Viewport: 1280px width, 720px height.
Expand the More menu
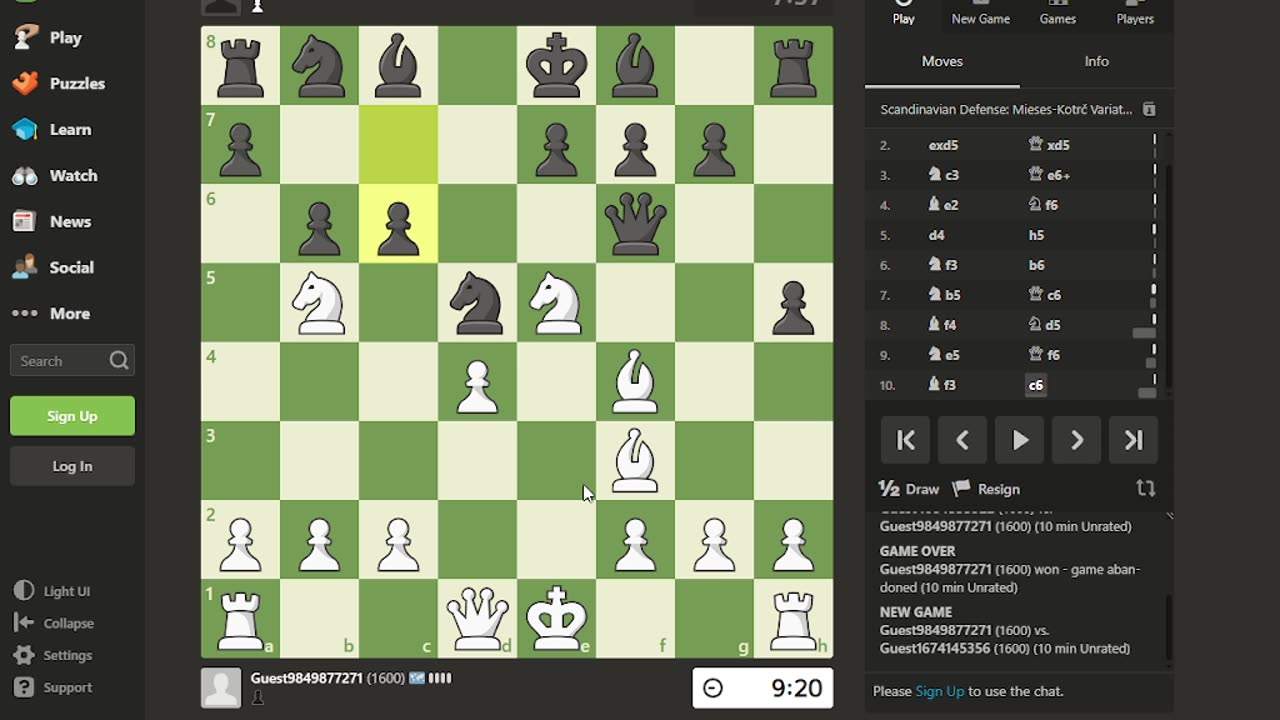pyautogui.click(x=50, y=313)
